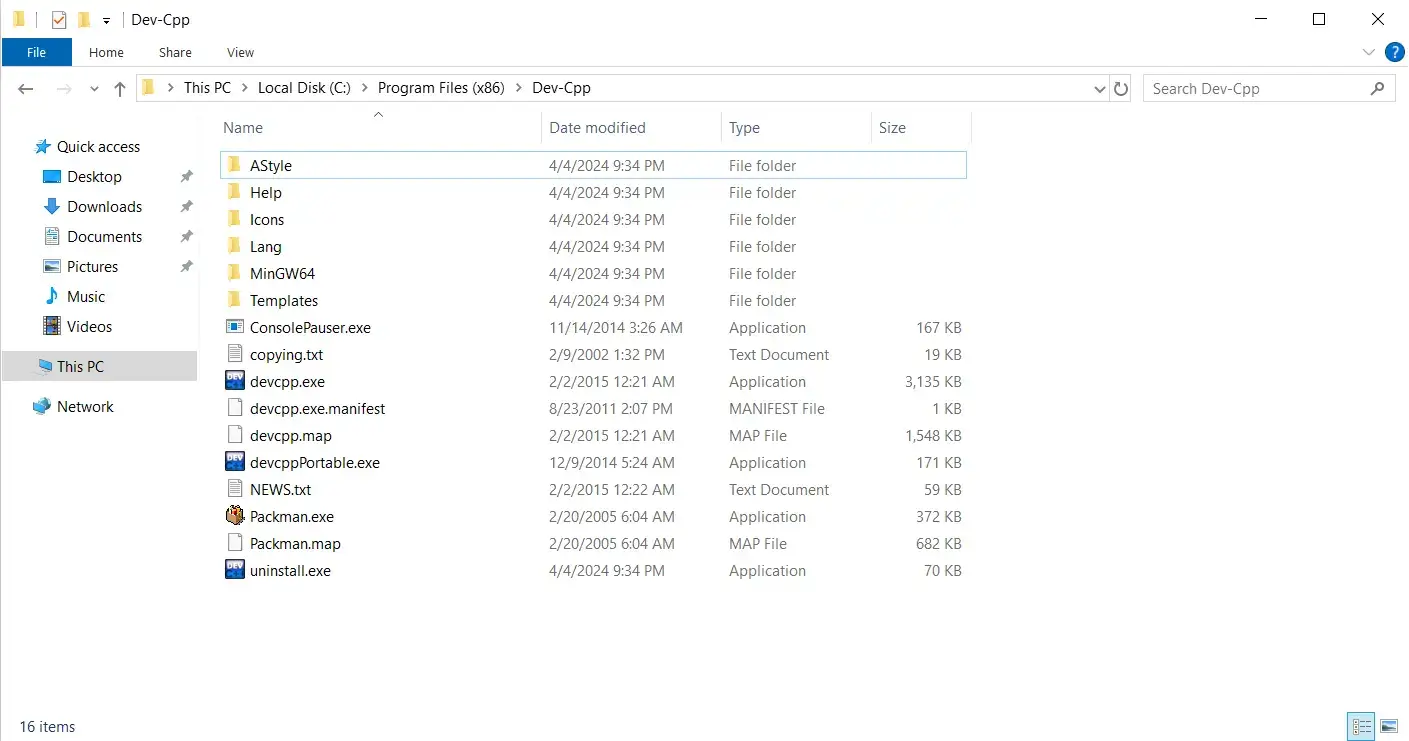This screenshot has width=1409, height=741.
Task: Select the AStyle folder icon
Action: [x=235, y=165]
